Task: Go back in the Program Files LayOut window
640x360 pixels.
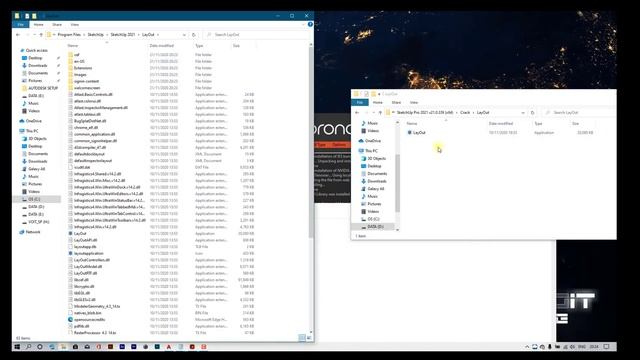Action: 18,35
